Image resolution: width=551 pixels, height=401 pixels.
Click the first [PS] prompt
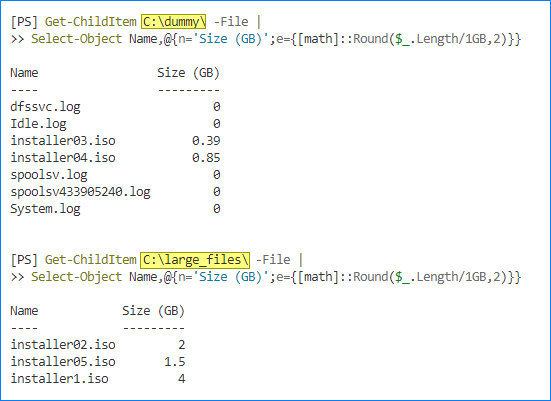click(x=24, y=22)
